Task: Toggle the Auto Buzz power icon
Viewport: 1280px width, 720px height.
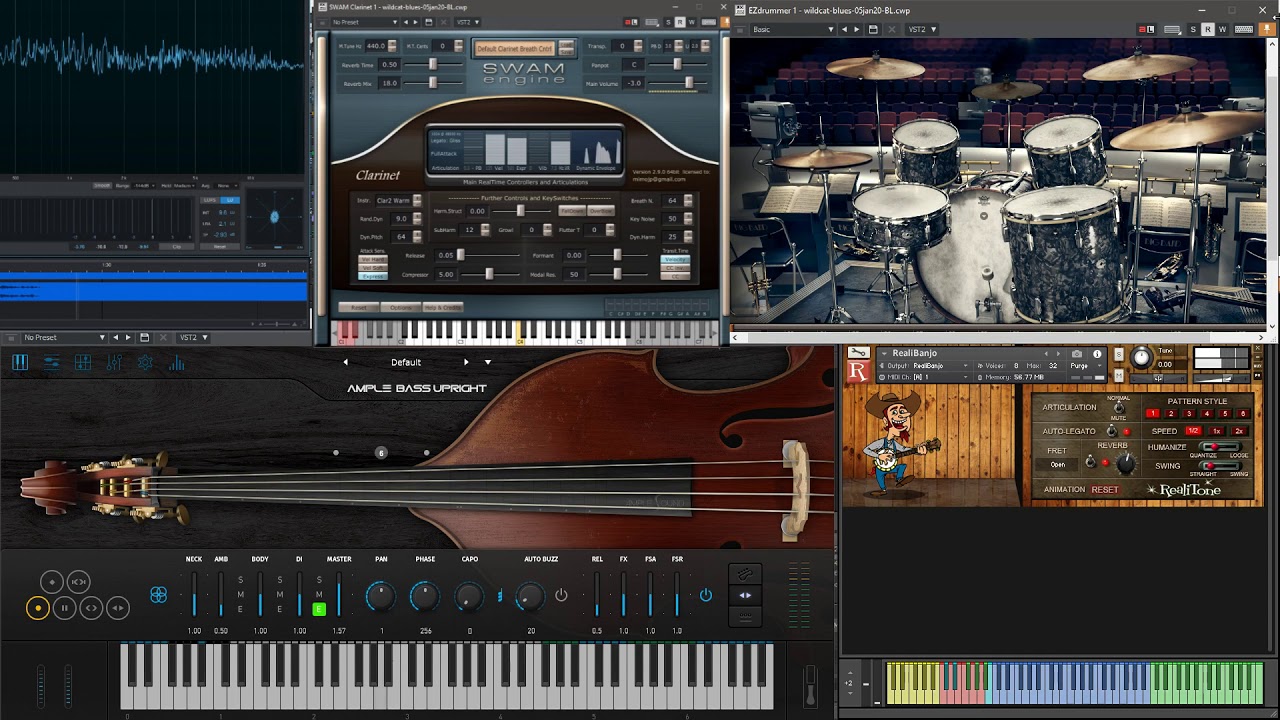Action: pos(561,595)
